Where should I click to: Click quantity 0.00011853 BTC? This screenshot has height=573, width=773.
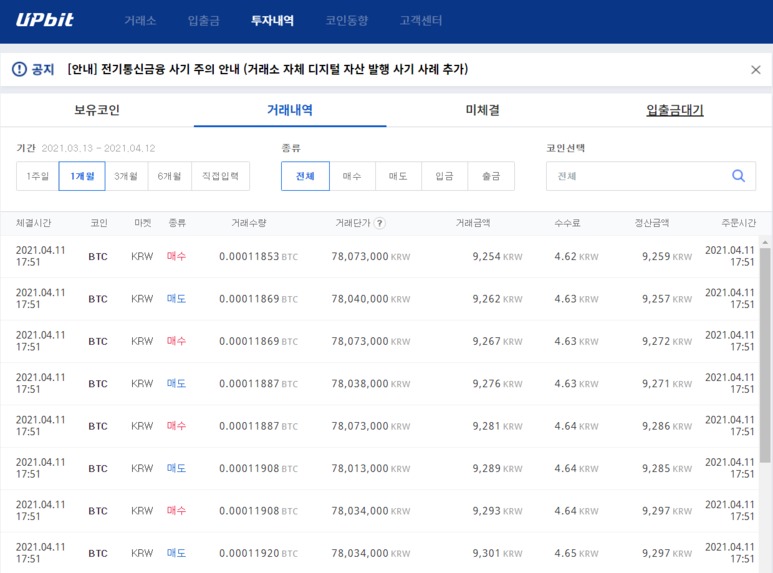(x=258, y=256)
